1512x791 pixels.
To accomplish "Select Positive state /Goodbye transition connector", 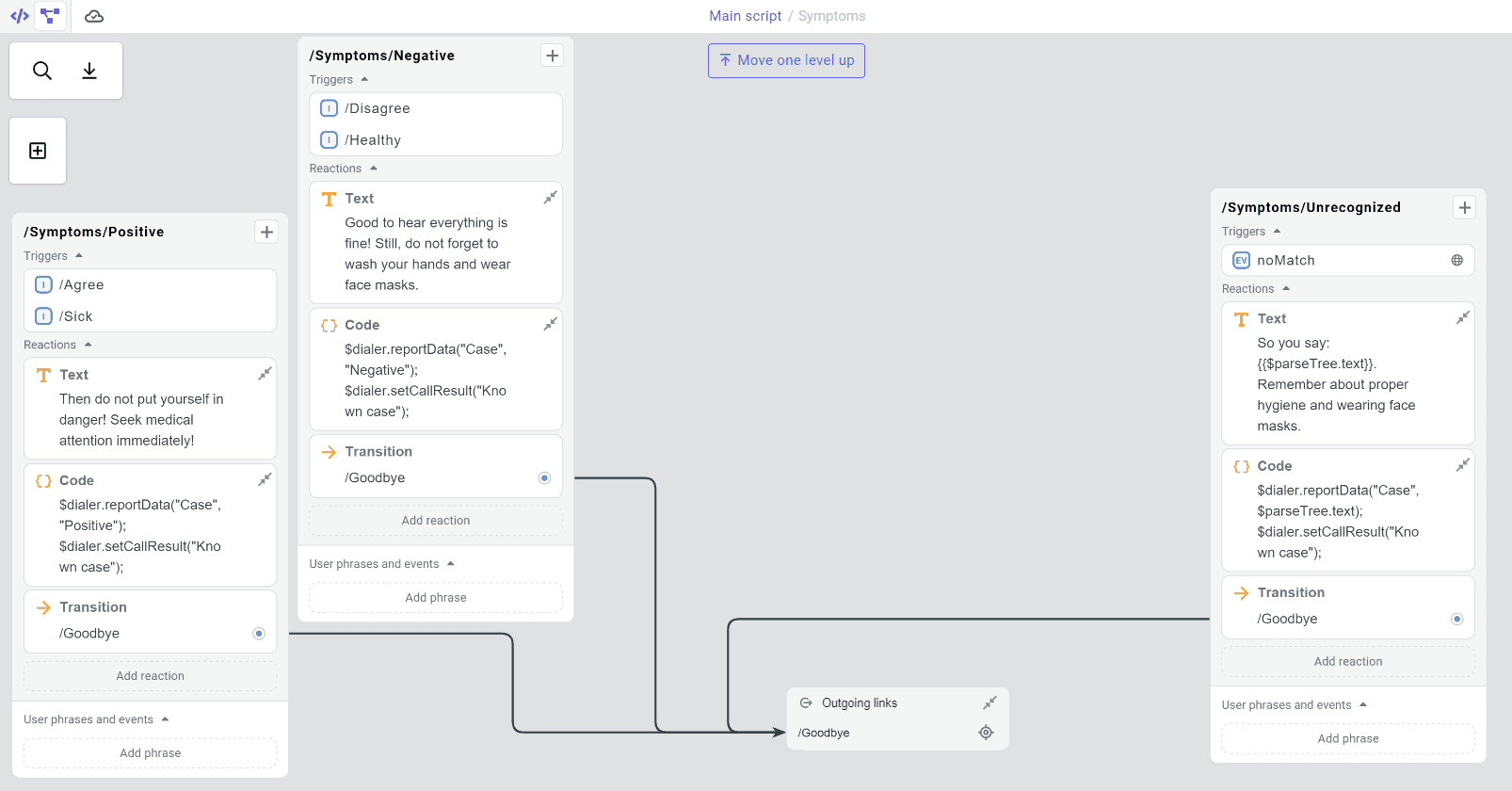I will [x=259, y=633].
